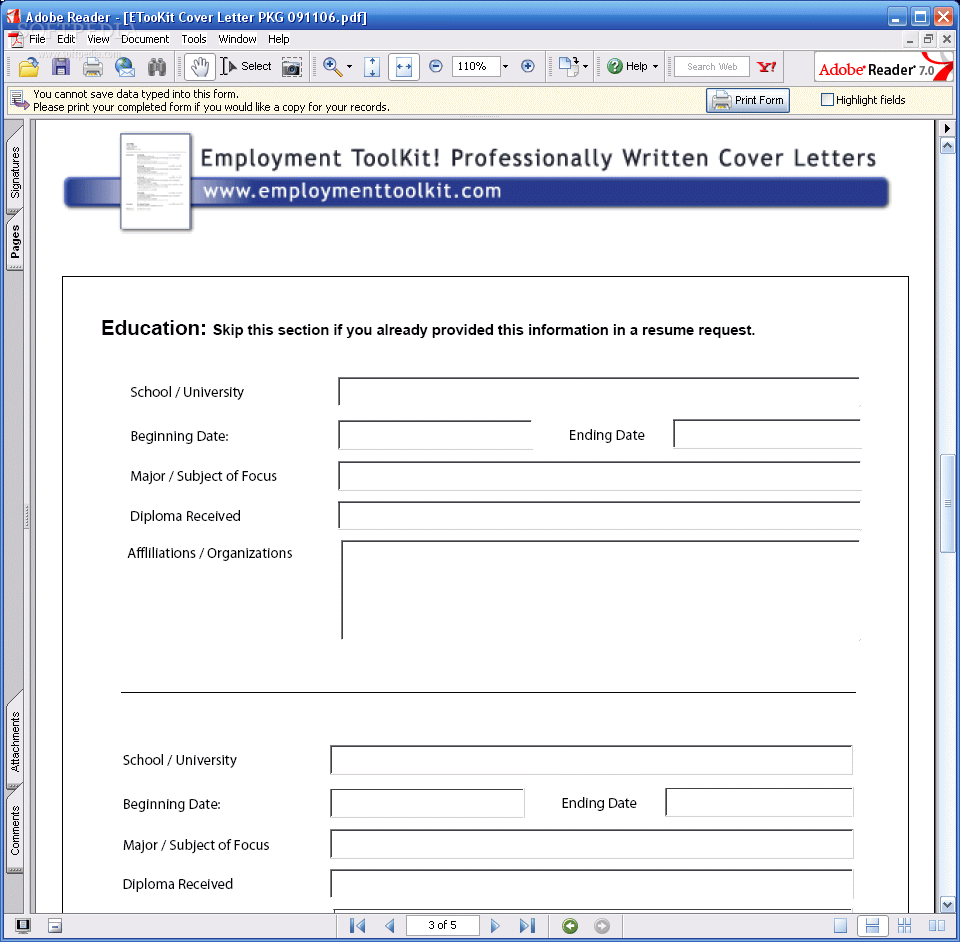Click the green Previous View arrow
960x942 pixels.
(570, 926)
